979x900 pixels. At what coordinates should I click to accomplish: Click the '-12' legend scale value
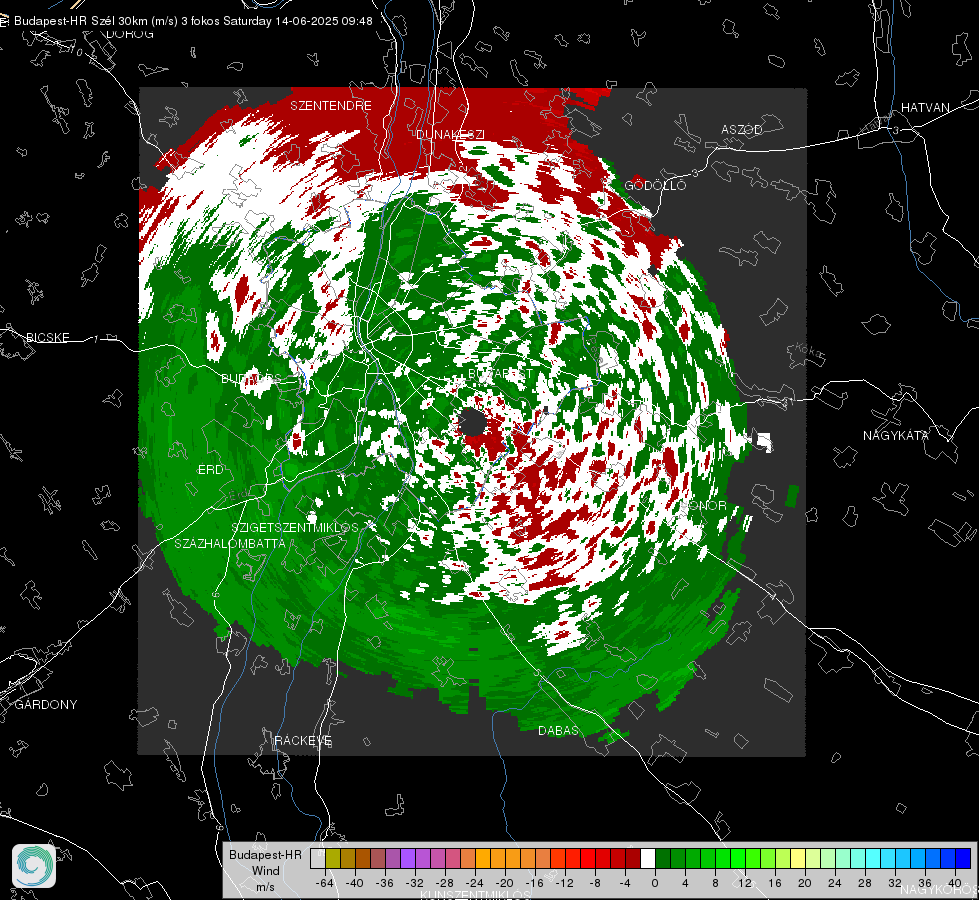pyautogui.click(x=564, y=883)
